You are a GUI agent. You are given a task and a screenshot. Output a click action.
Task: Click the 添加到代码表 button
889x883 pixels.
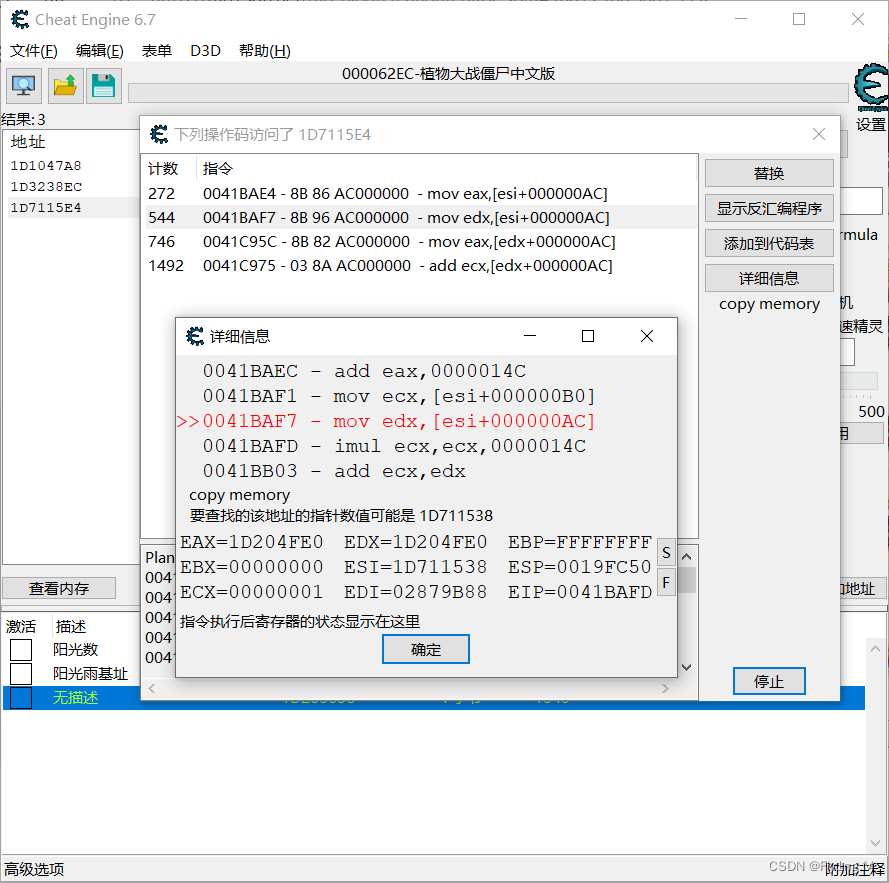pyautogui.click(x=769, y=243)
